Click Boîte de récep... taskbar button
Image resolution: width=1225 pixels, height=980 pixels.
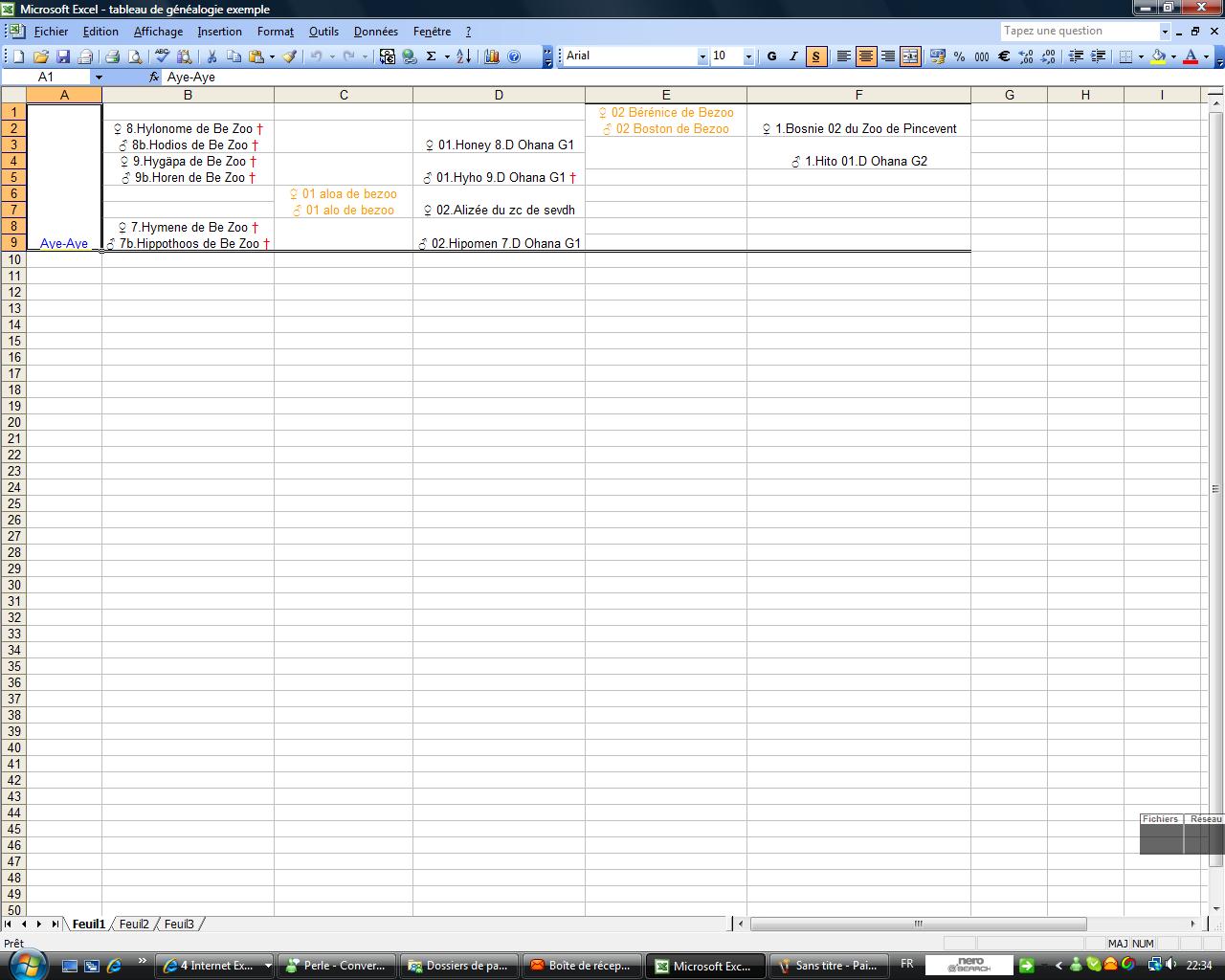coord(581,966)
